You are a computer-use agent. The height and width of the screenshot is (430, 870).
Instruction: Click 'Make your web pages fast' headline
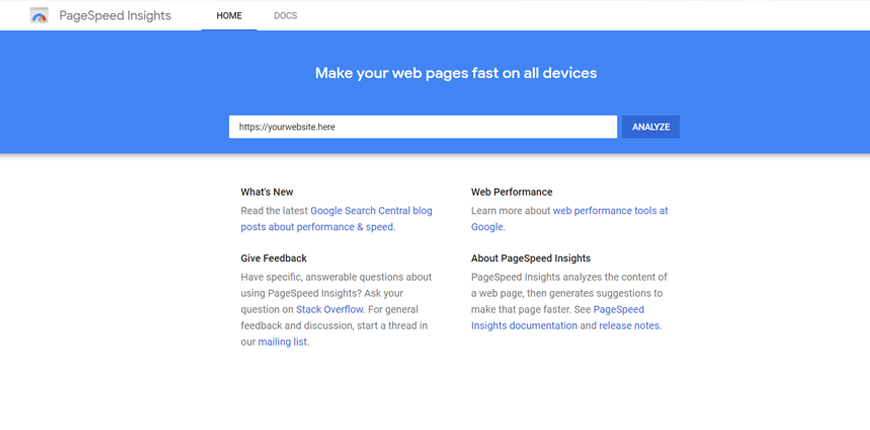click(456, 73)
